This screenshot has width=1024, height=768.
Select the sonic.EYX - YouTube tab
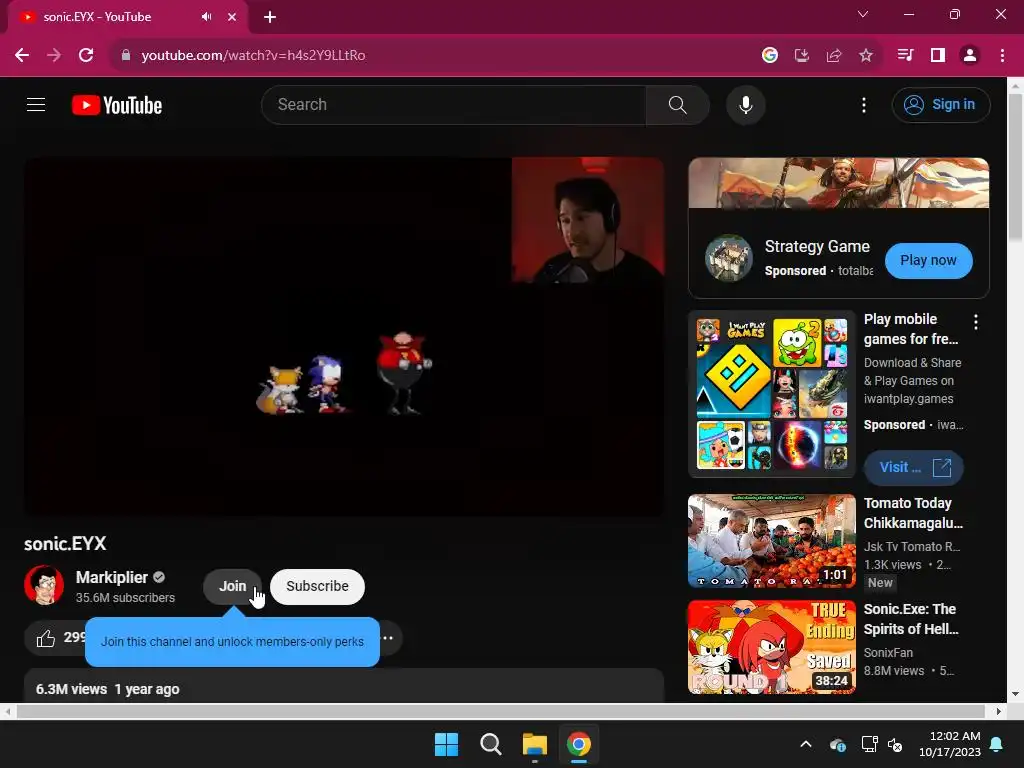click(x=128, y=17)
